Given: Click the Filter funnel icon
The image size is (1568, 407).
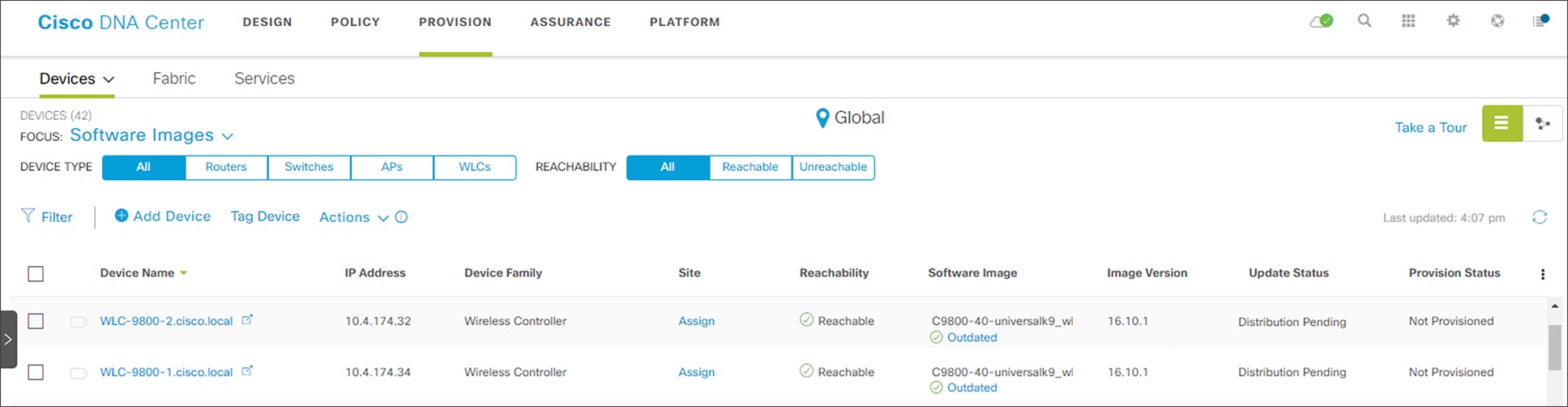Looking at the screenshot, I should tap(28, 216).
